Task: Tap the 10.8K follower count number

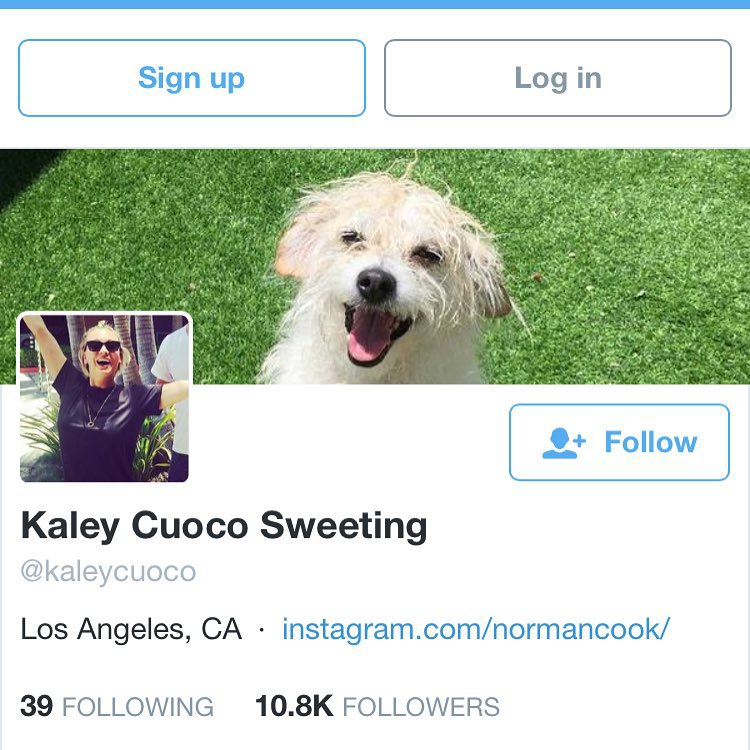Action: (293, 706)
